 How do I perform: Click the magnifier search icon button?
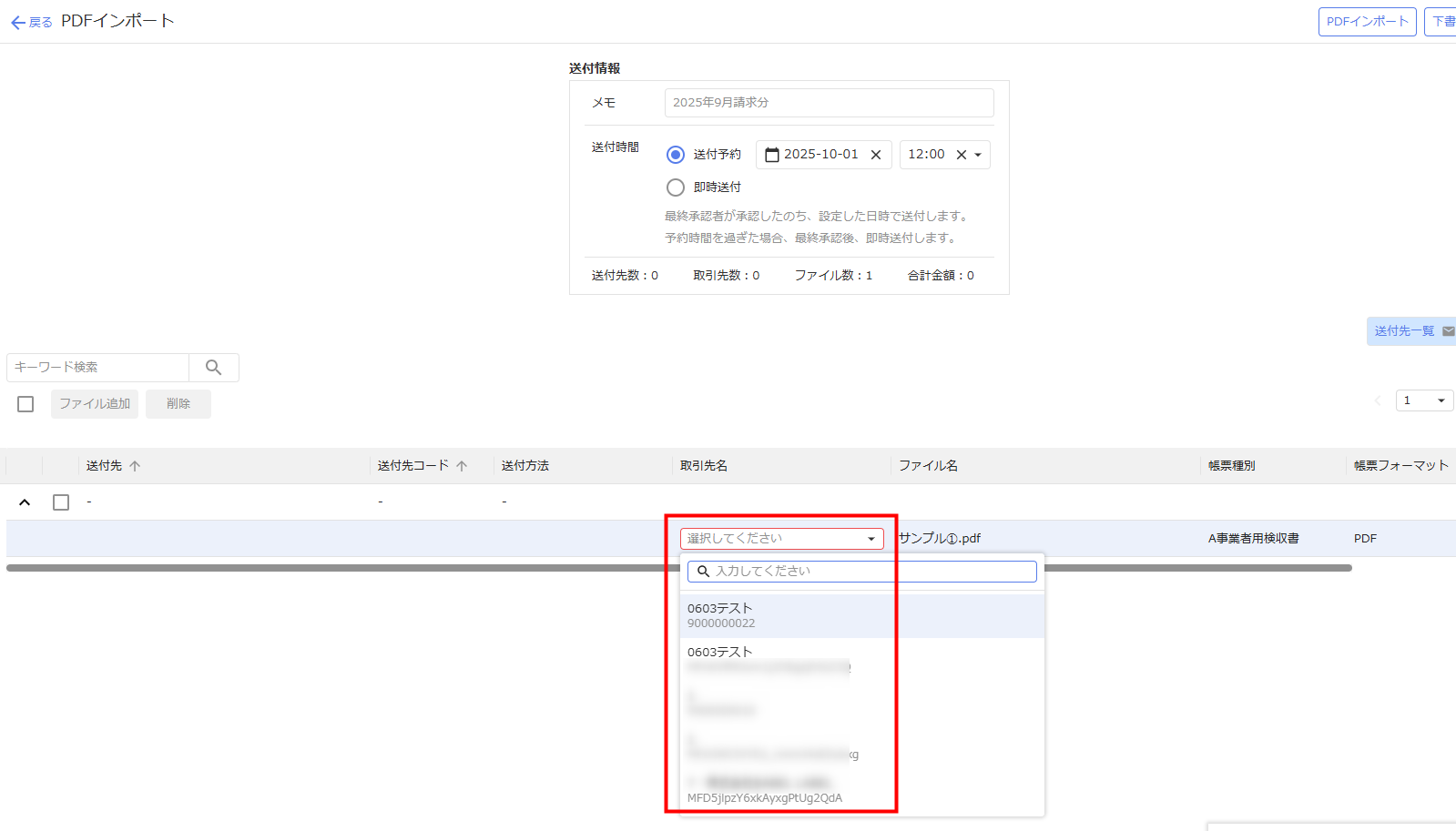click(214, 368)
